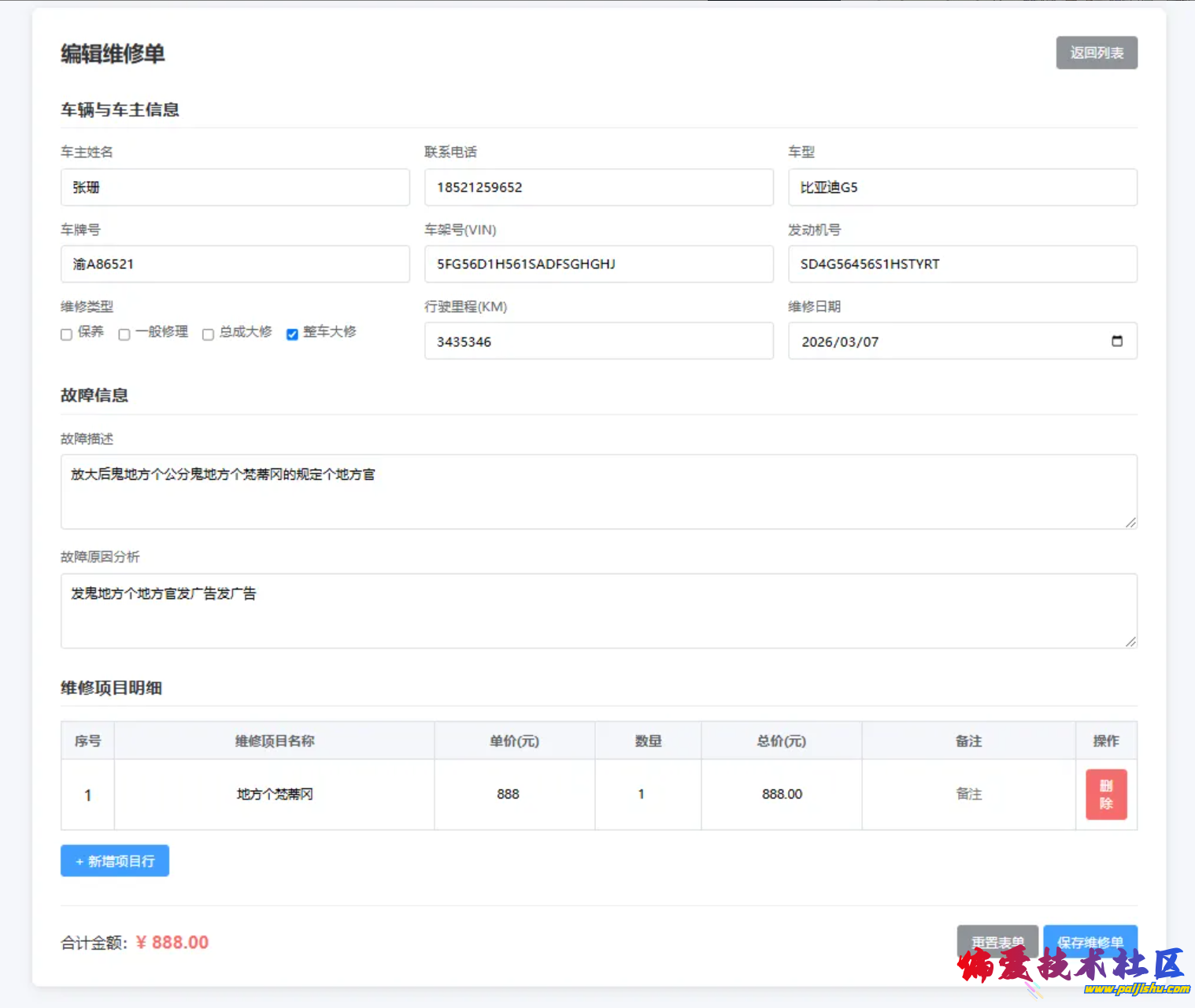Click the 行驶里程(KM) input
This screenshot has height=1008, width=1195.
click(598, 342)
